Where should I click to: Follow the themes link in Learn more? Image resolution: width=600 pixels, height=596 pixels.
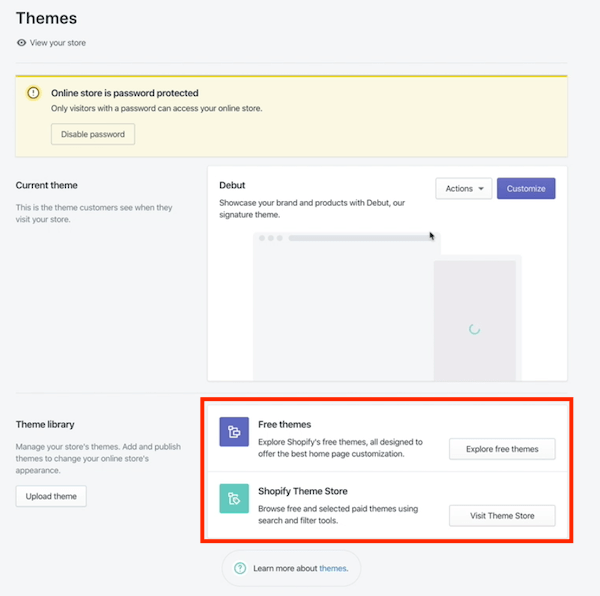(x=332, y=568)
